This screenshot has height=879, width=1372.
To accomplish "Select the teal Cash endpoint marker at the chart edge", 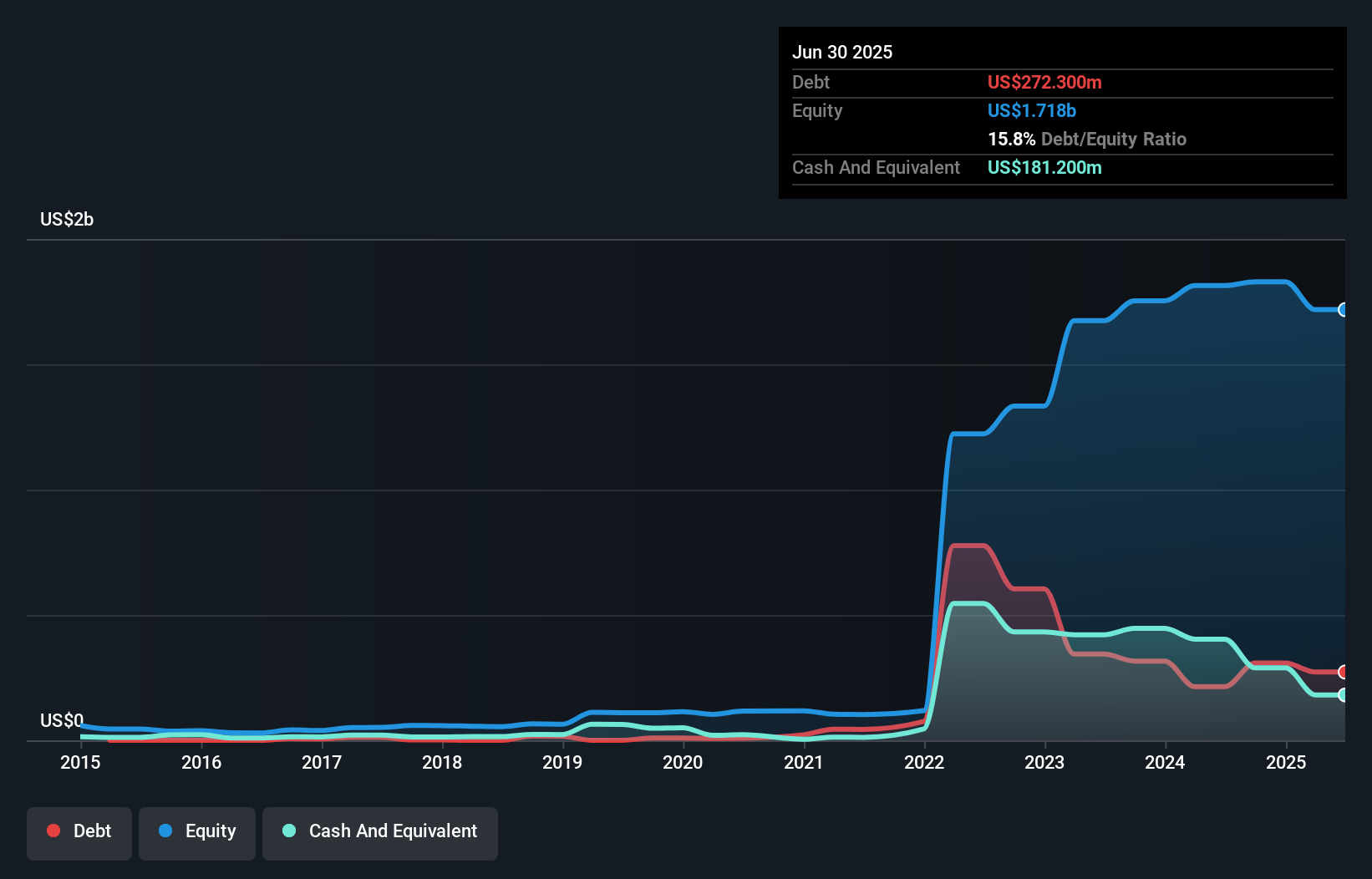I will [1344, 696].
